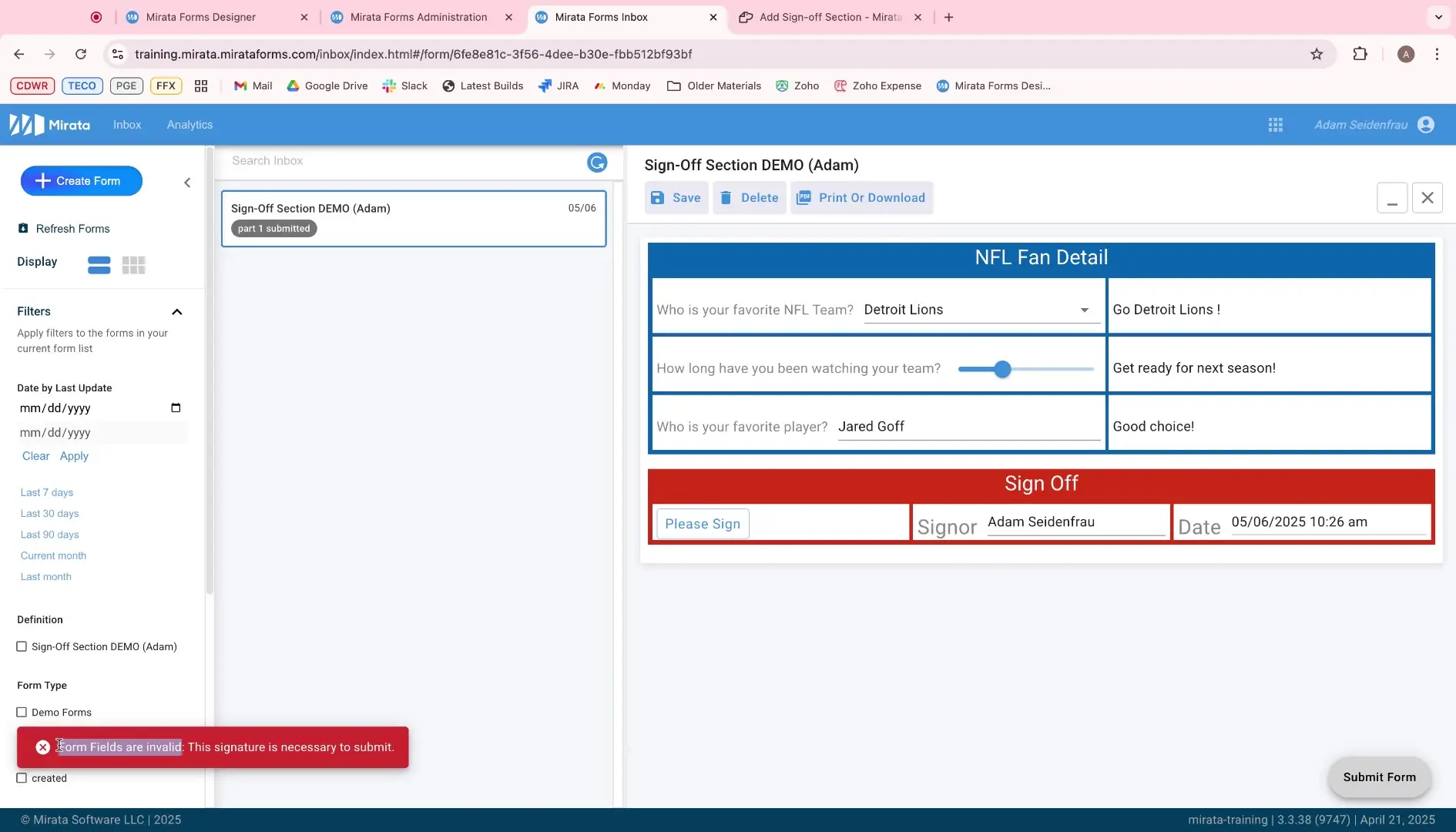The height and width of the screenshot is (832, 1456).
Task: Click the Search Inbox field
Action: point(347,160)
